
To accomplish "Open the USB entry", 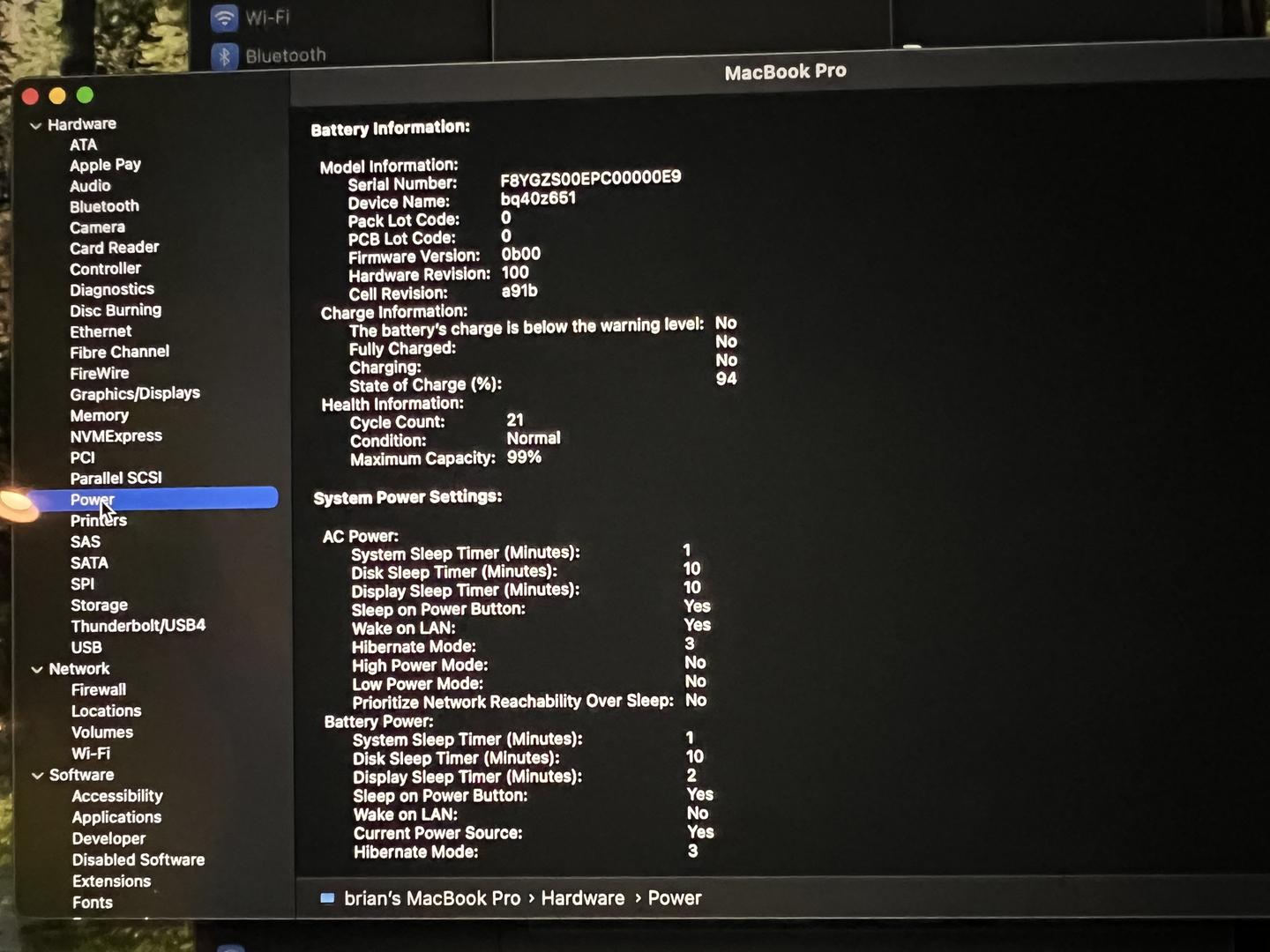I will tap(86, 647).
